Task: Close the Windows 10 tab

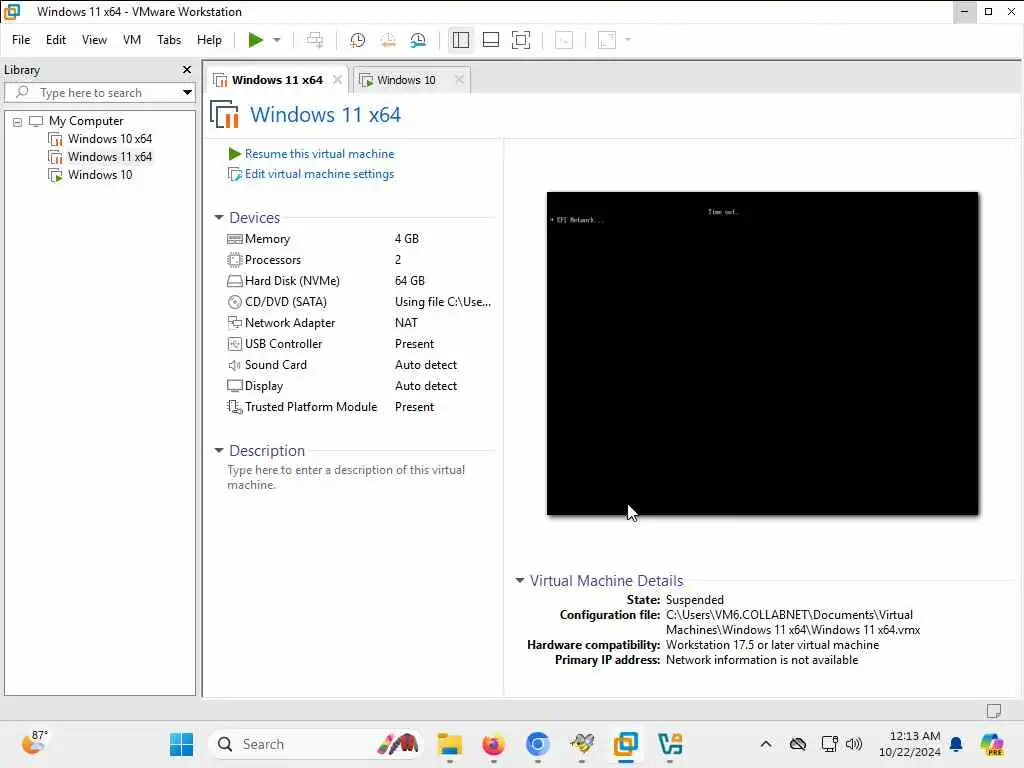Action: pyautogui.click(x=459, y=80)
